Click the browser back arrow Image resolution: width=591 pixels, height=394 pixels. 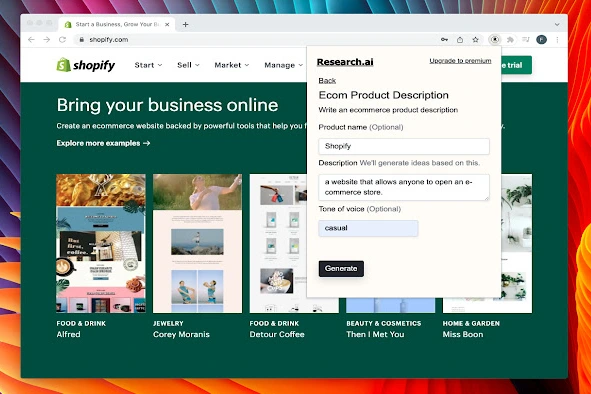(31, 40)
